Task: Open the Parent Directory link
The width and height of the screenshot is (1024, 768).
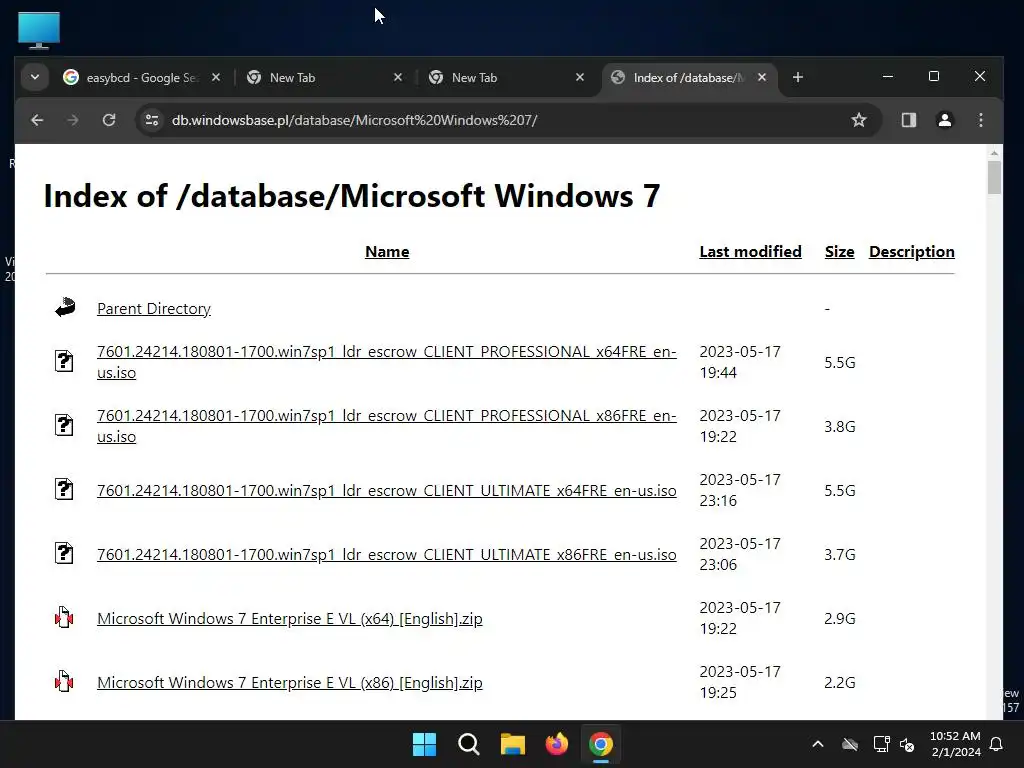Action: pos(153,308)
